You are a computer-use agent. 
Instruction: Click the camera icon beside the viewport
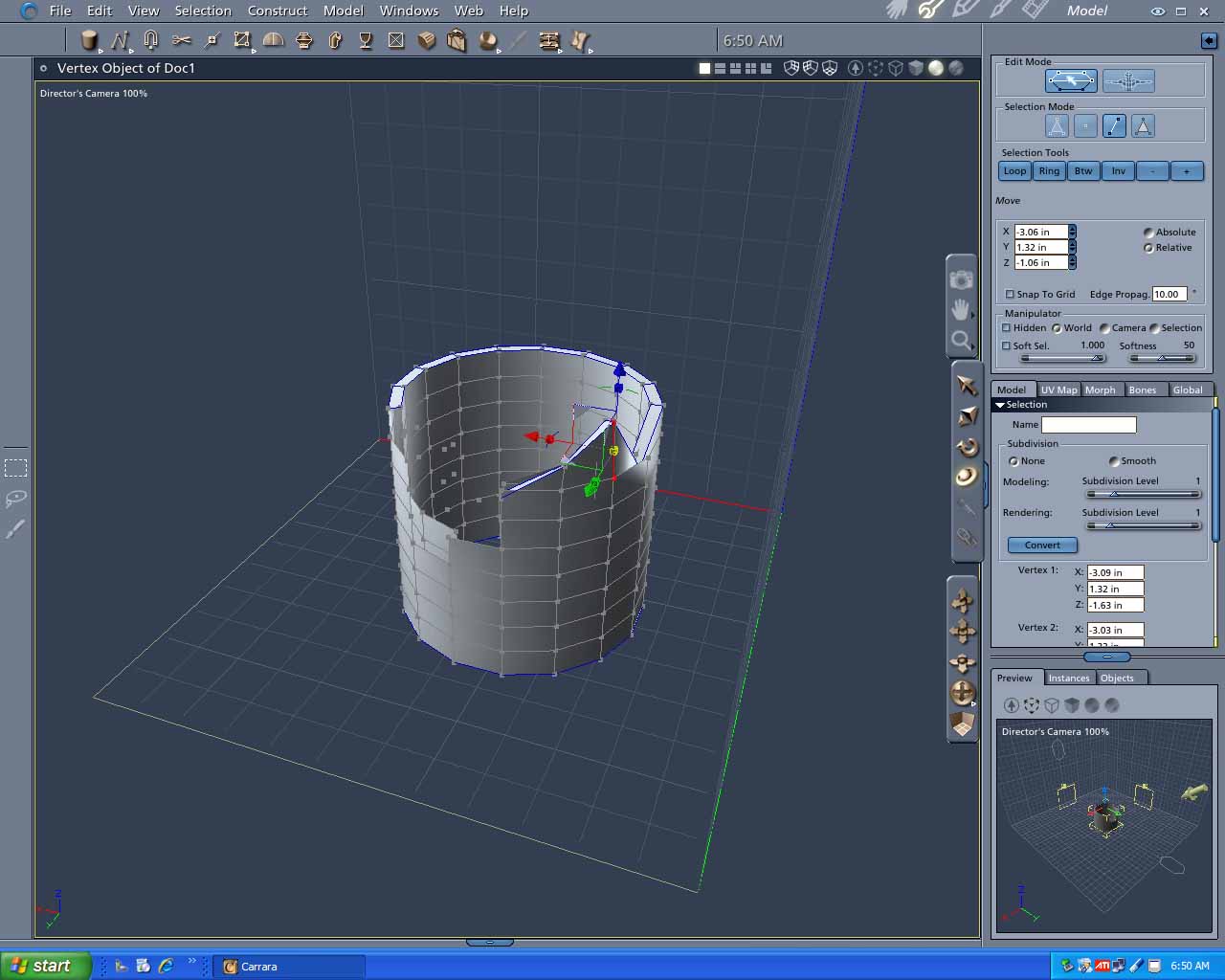961,279
